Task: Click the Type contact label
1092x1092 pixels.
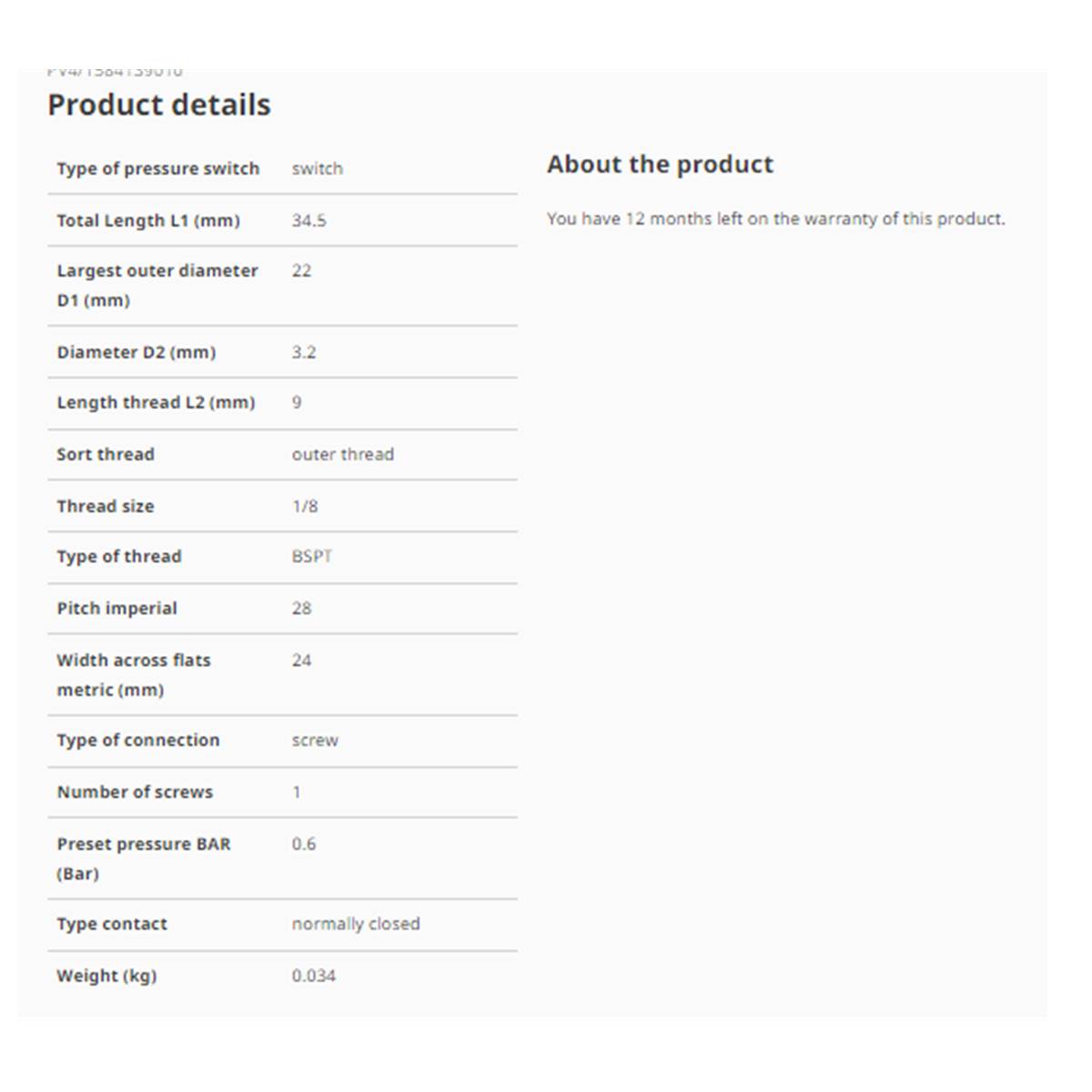Action: (x=112, y=925)
